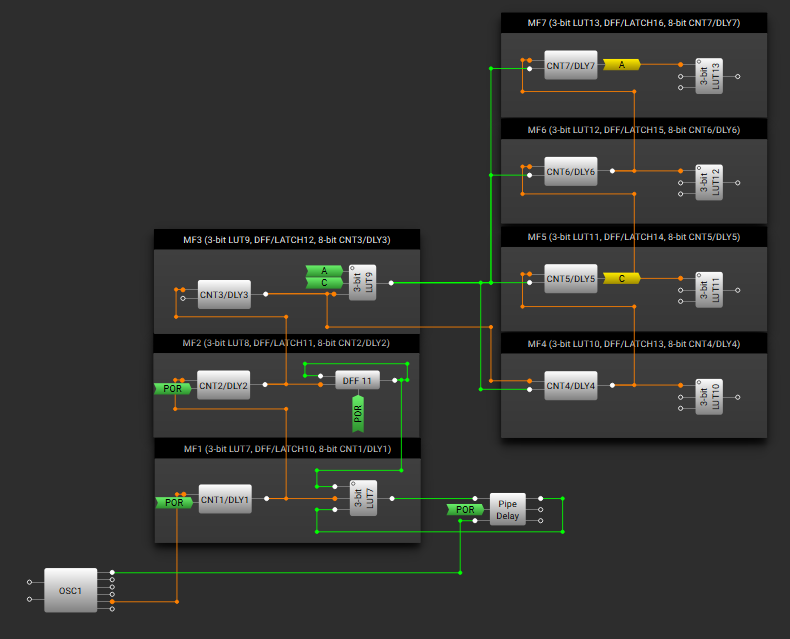This screenshot has height=639, width=790.
Task: Click the 3-bit LUT9 output pin
Action: 391,283
